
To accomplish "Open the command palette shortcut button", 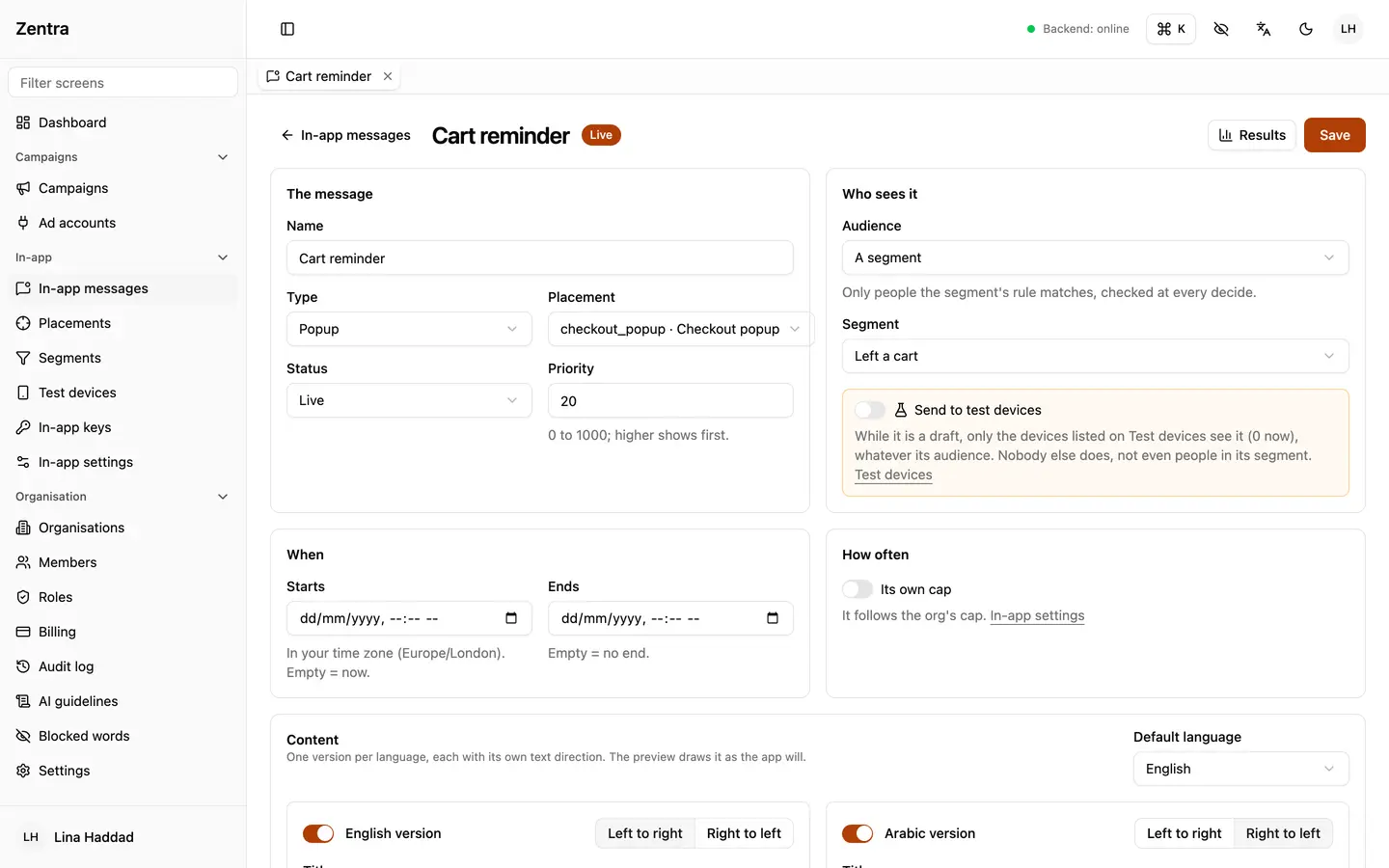I will 1171,29.
